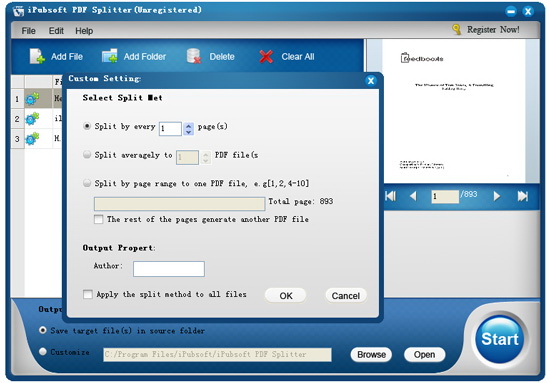Click the output folder path field
The width and height of the screenshot is (550, 383).
click(x=217, y=355)
